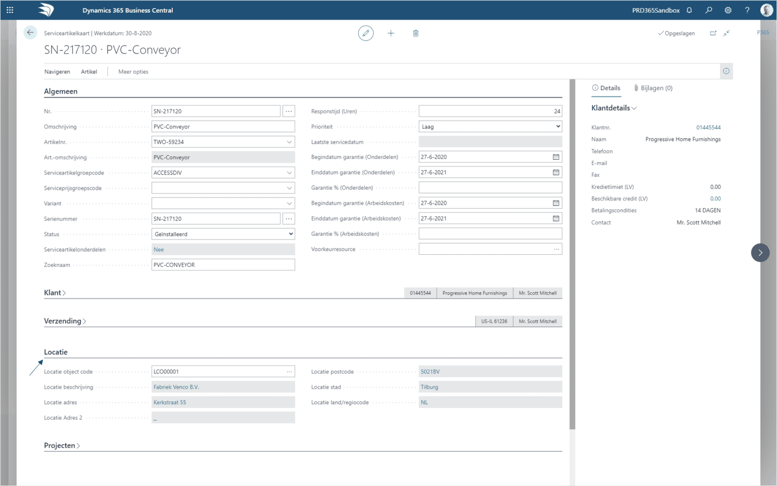Open the Navigeren menu

pos(57,72)
